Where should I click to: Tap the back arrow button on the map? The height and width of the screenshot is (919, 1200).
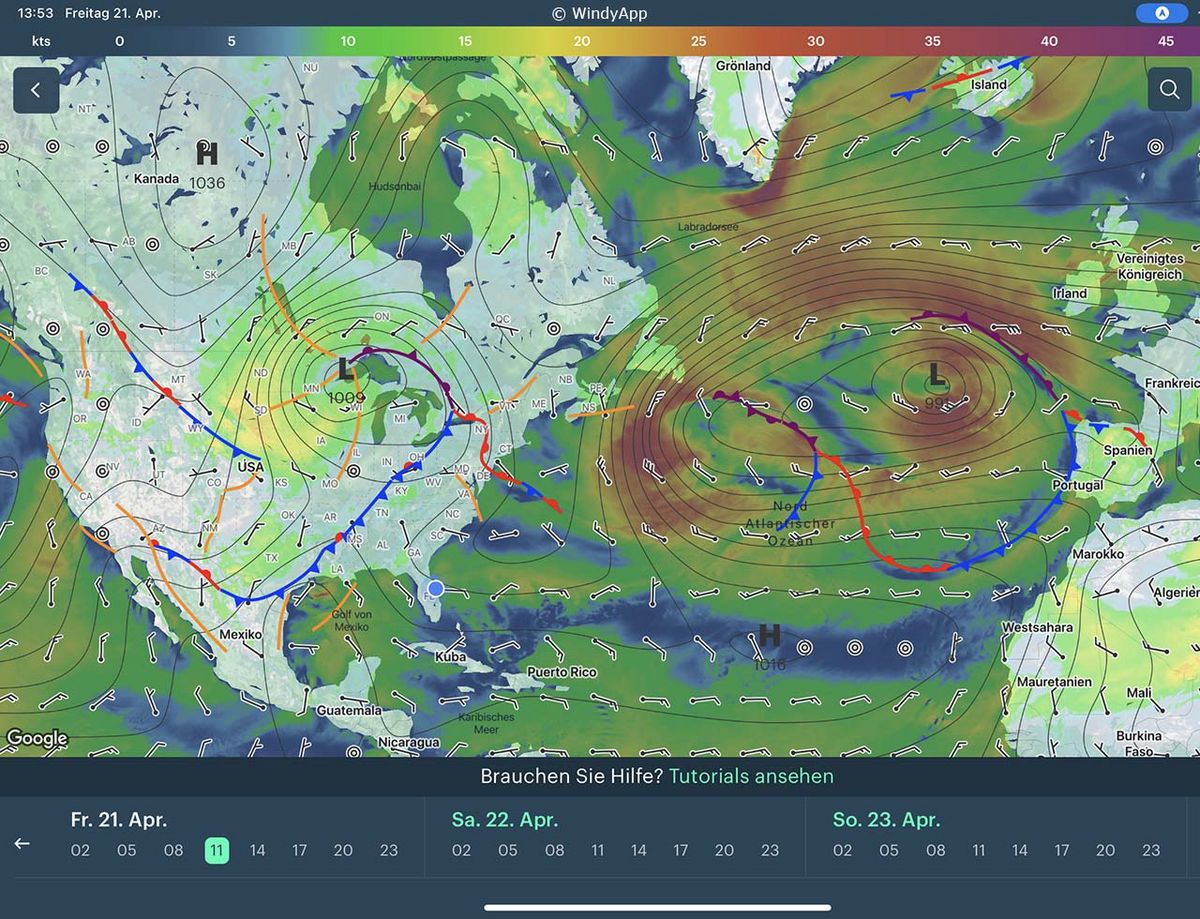point(36,91)
